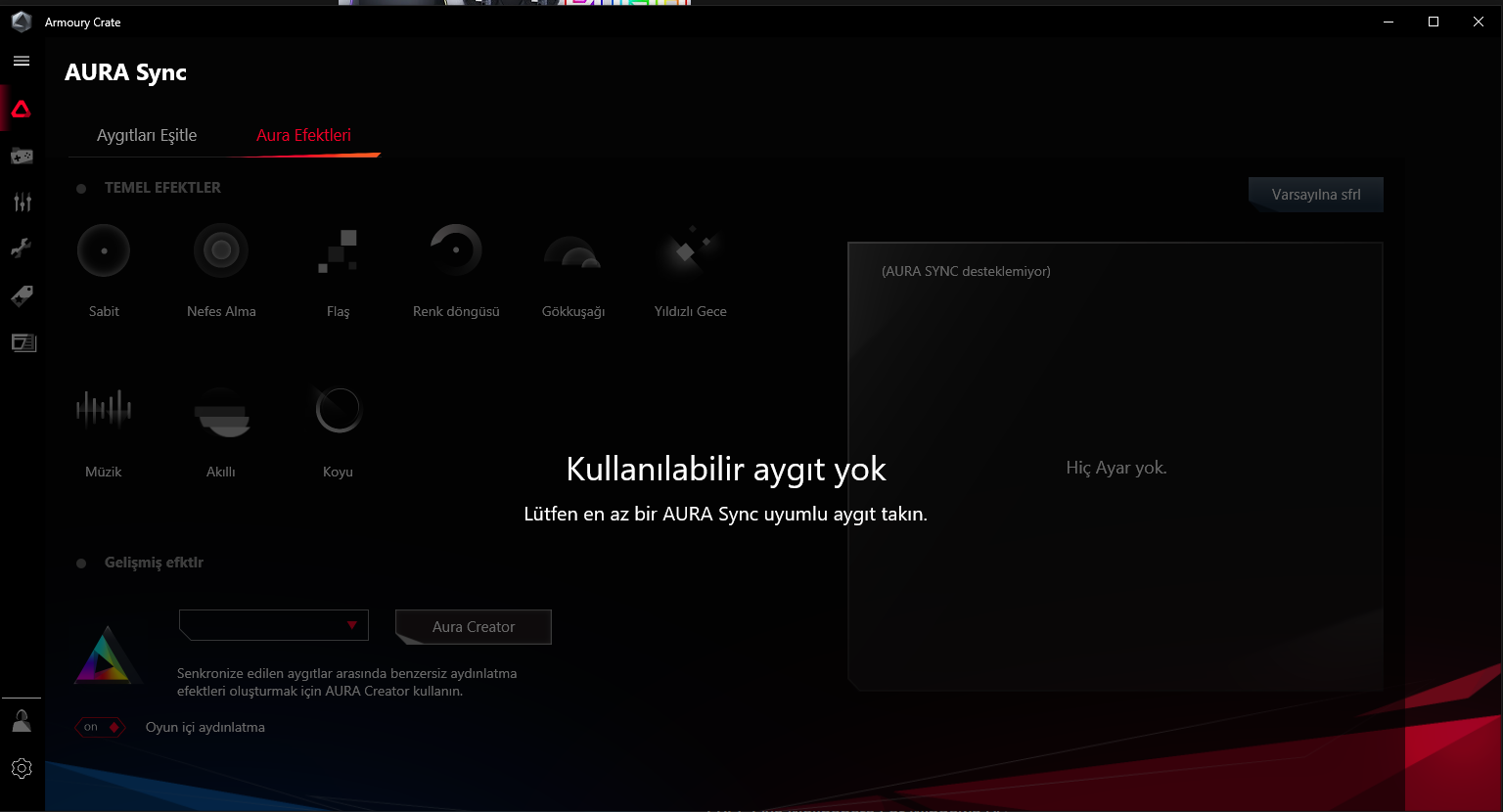Image resolution: width=1503 pixels, height=812 pixels.
Task: Select the Renk döngüsü color cycle effect
Action: pyautogui.click(x=456, y=250)
